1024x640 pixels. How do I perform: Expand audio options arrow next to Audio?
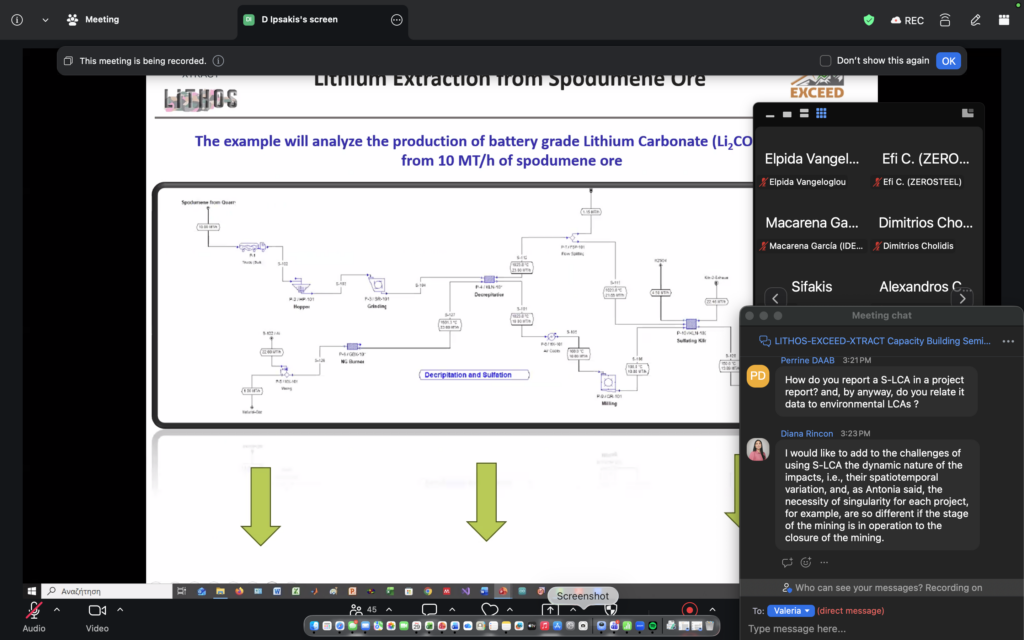57,609
